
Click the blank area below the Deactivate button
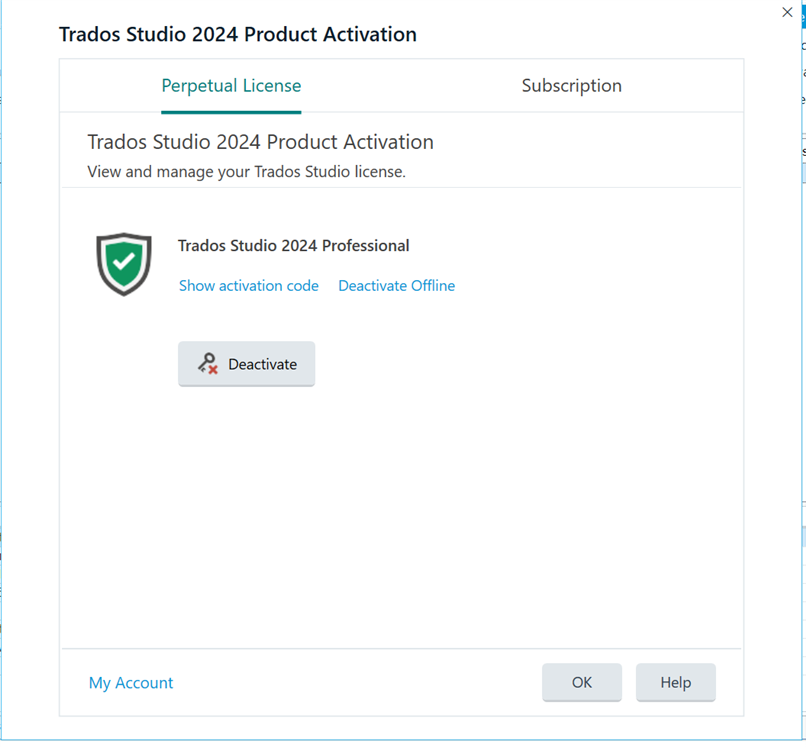pyautogui.click(x=401, y=514)
